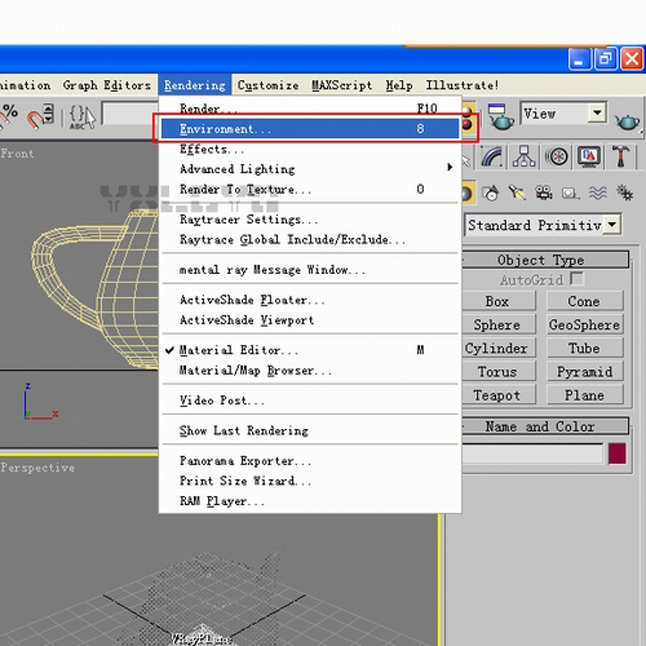This screenshot has height=646, width=646.
Task: Open the Illustrate! menu
Action: coord(462,85)
